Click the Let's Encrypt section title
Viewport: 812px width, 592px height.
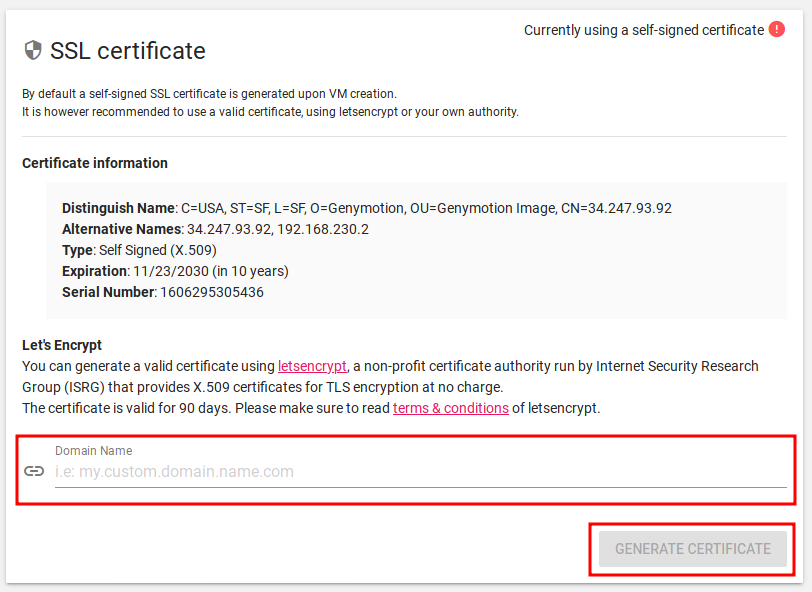click(62, 345)
